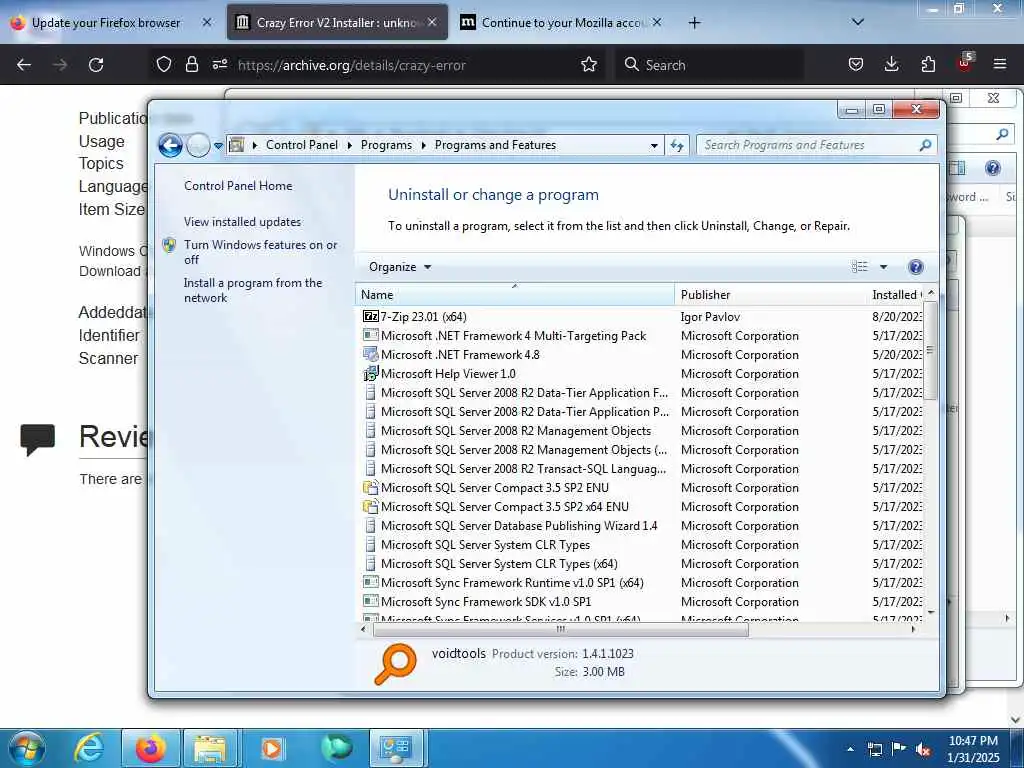Open Firefox downloads panel
This screenshot has height=768, width=1024.
click(x=891, y=64)
